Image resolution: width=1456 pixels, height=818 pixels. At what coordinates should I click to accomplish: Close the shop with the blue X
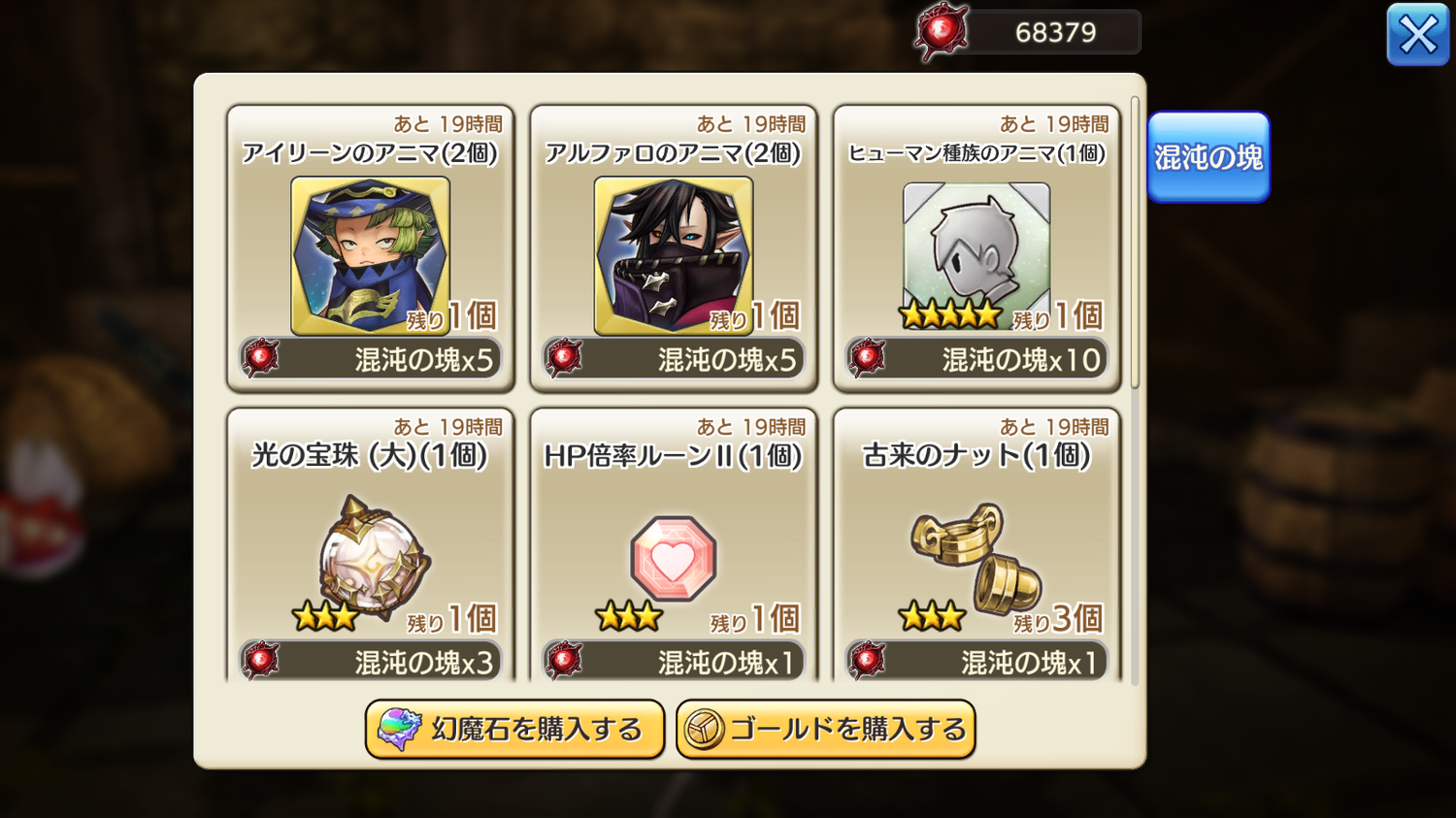[x=1417, y=35]
